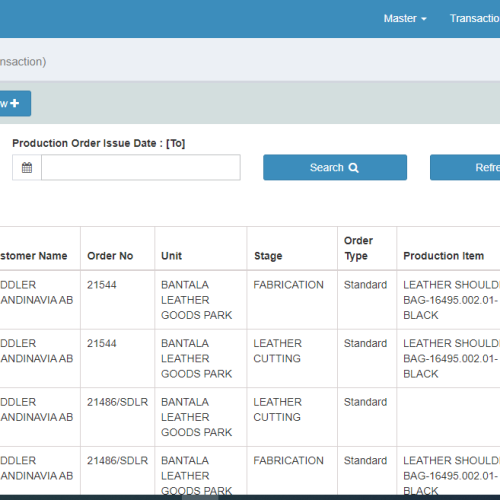This screenshot has height=500, width=500.
Task: Sort by Production Item column header
Action: pos(443,256)
